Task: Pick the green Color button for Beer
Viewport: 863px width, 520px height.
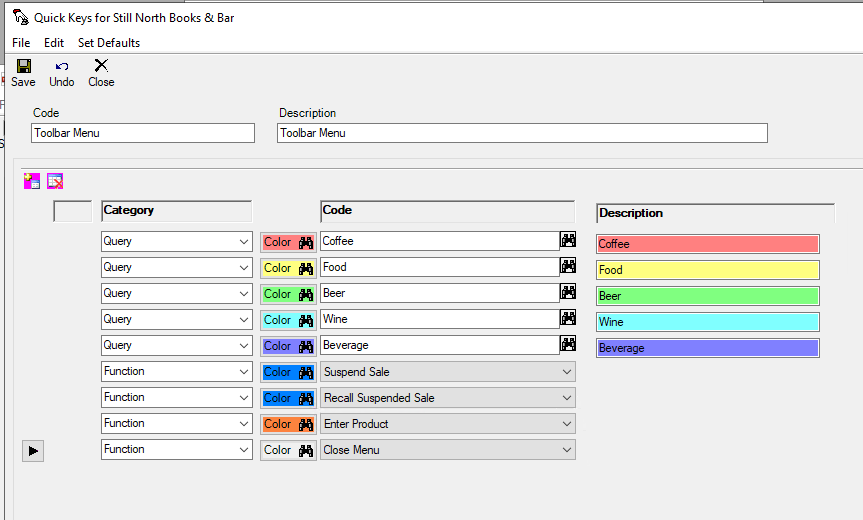Action: [288, 294]
